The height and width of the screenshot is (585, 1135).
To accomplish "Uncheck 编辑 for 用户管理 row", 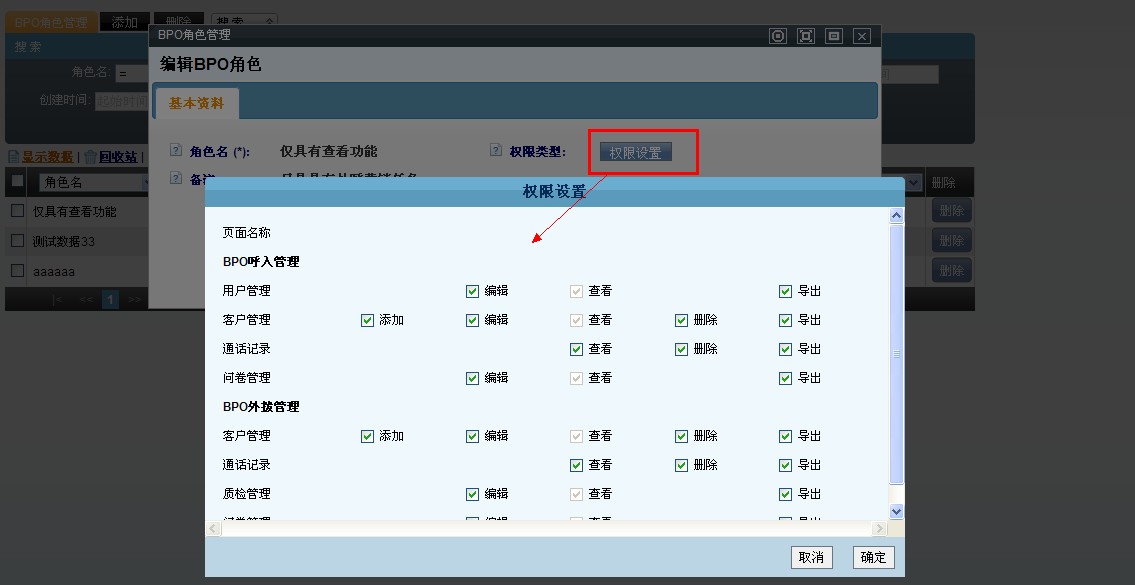I will 472,291.
